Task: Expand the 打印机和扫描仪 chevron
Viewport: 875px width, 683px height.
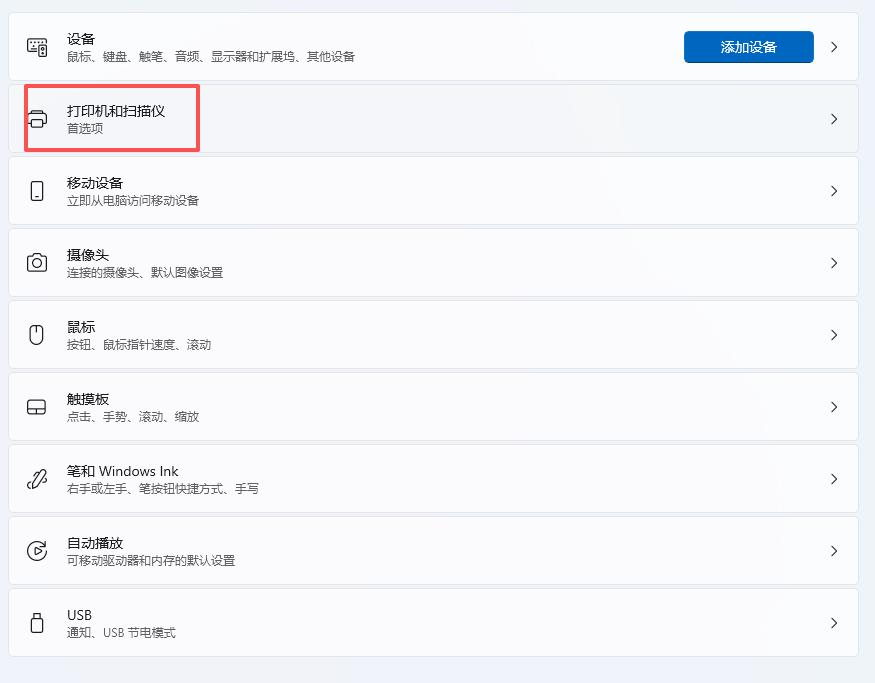Action: point(834,119)
